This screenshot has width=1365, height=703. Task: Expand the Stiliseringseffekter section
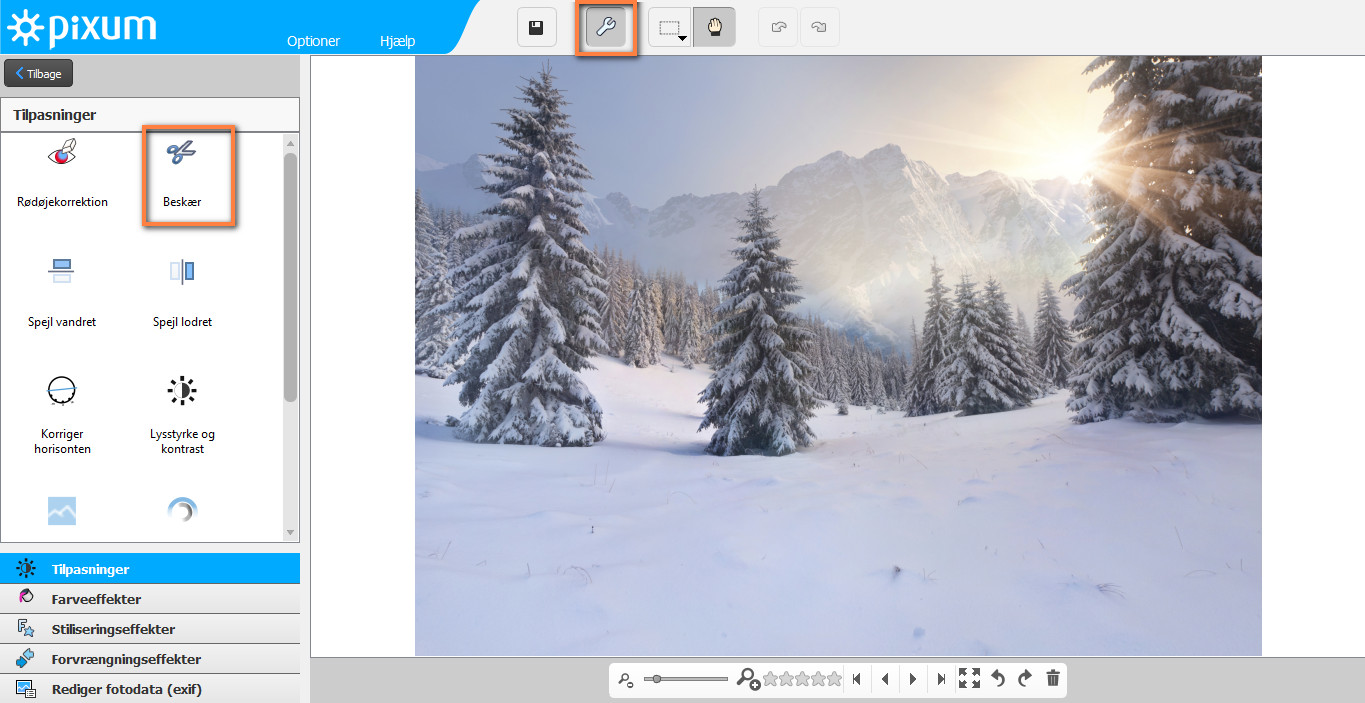(x=112, y=629)
